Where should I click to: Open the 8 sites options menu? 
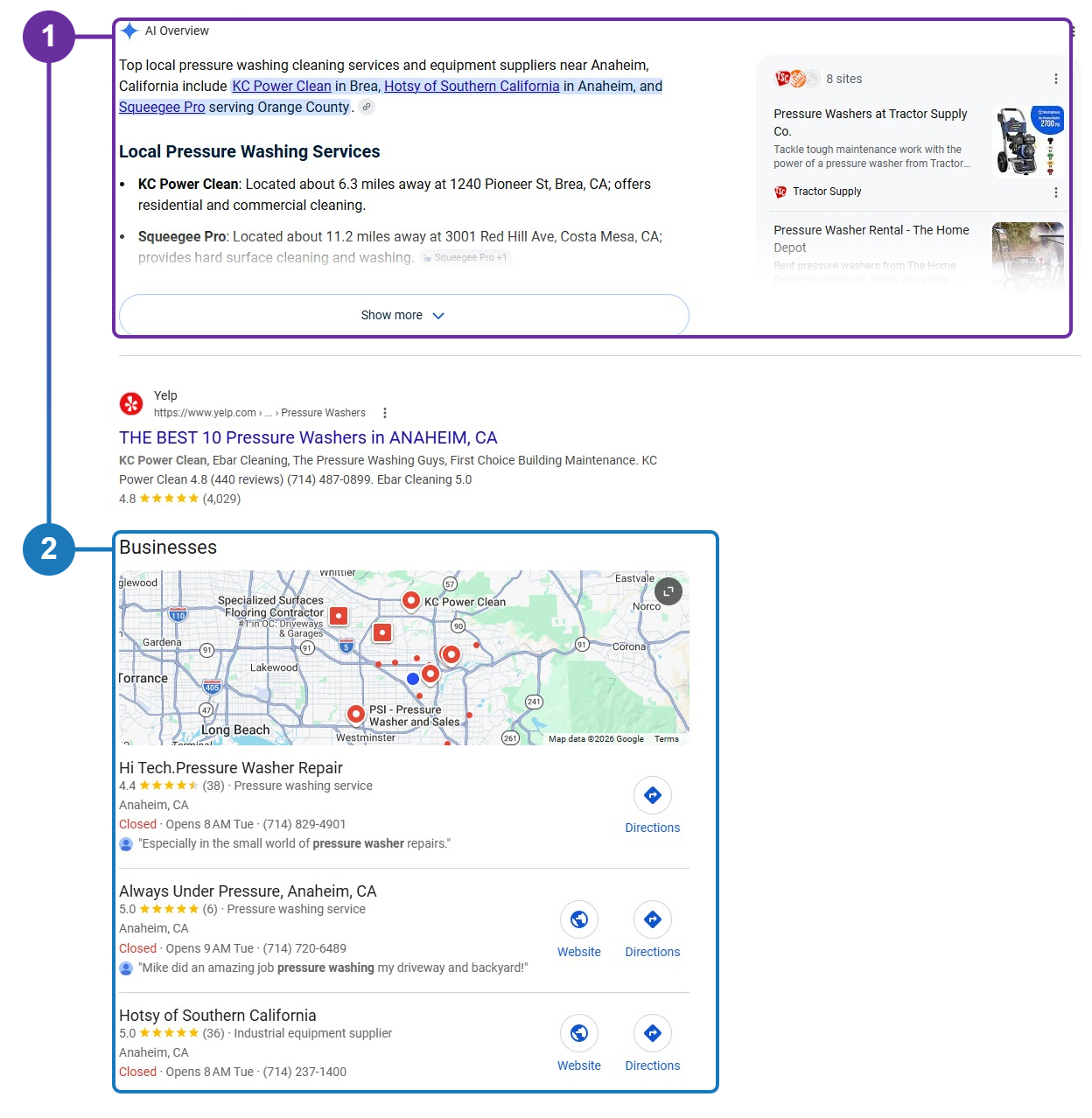(x=1056, y=79)
